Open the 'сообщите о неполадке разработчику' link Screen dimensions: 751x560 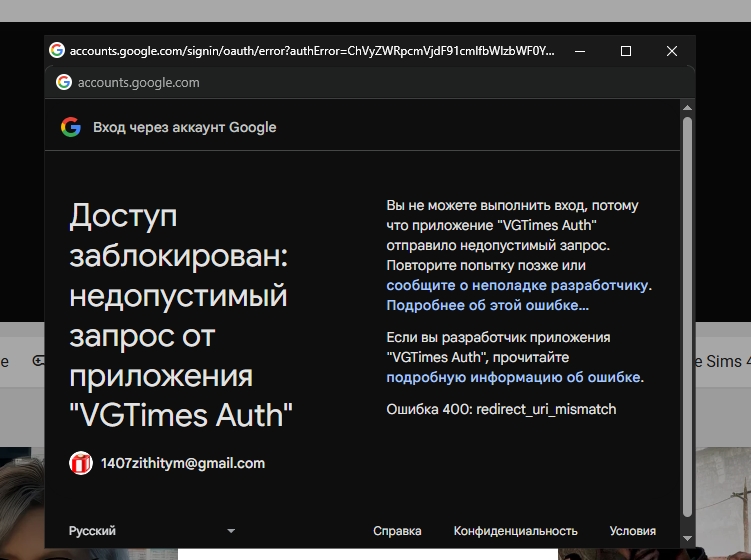click(518, 285)
